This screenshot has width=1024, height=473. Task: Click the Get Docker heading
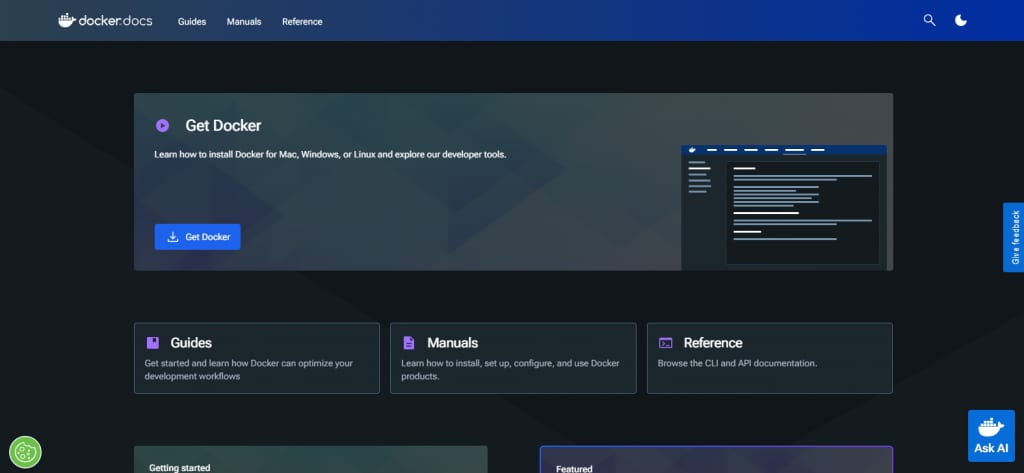pos(223,125)
